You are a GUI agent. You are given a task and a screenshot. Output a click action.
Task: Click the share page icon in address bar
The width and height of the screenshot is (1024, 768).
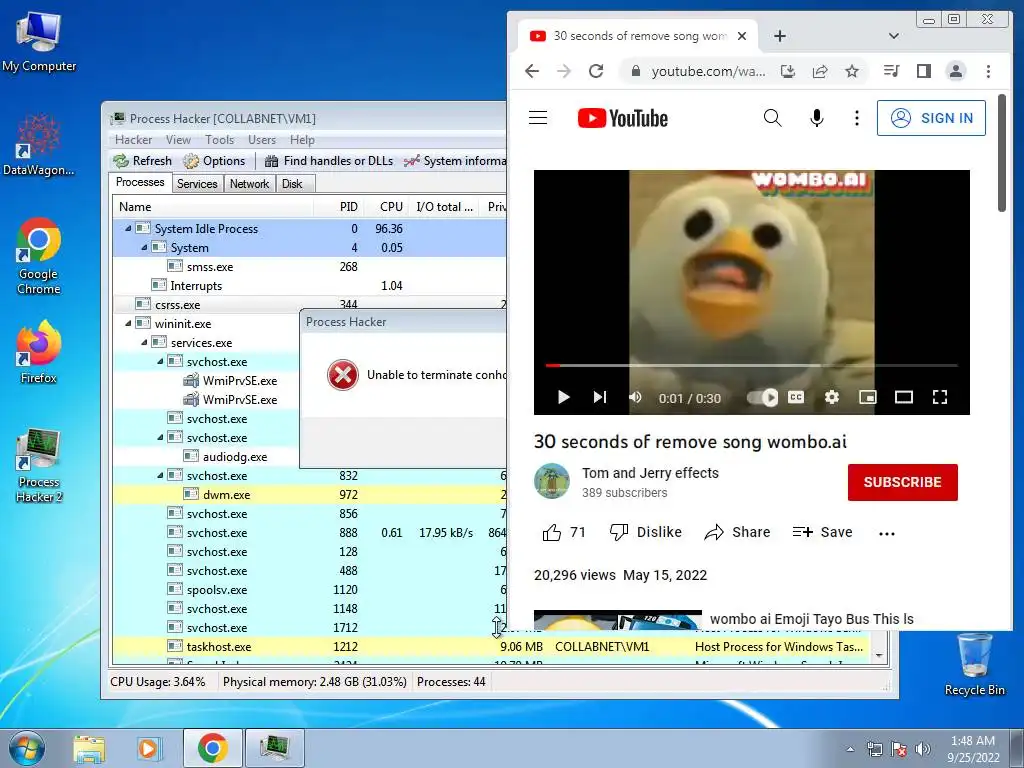[820, 71]
